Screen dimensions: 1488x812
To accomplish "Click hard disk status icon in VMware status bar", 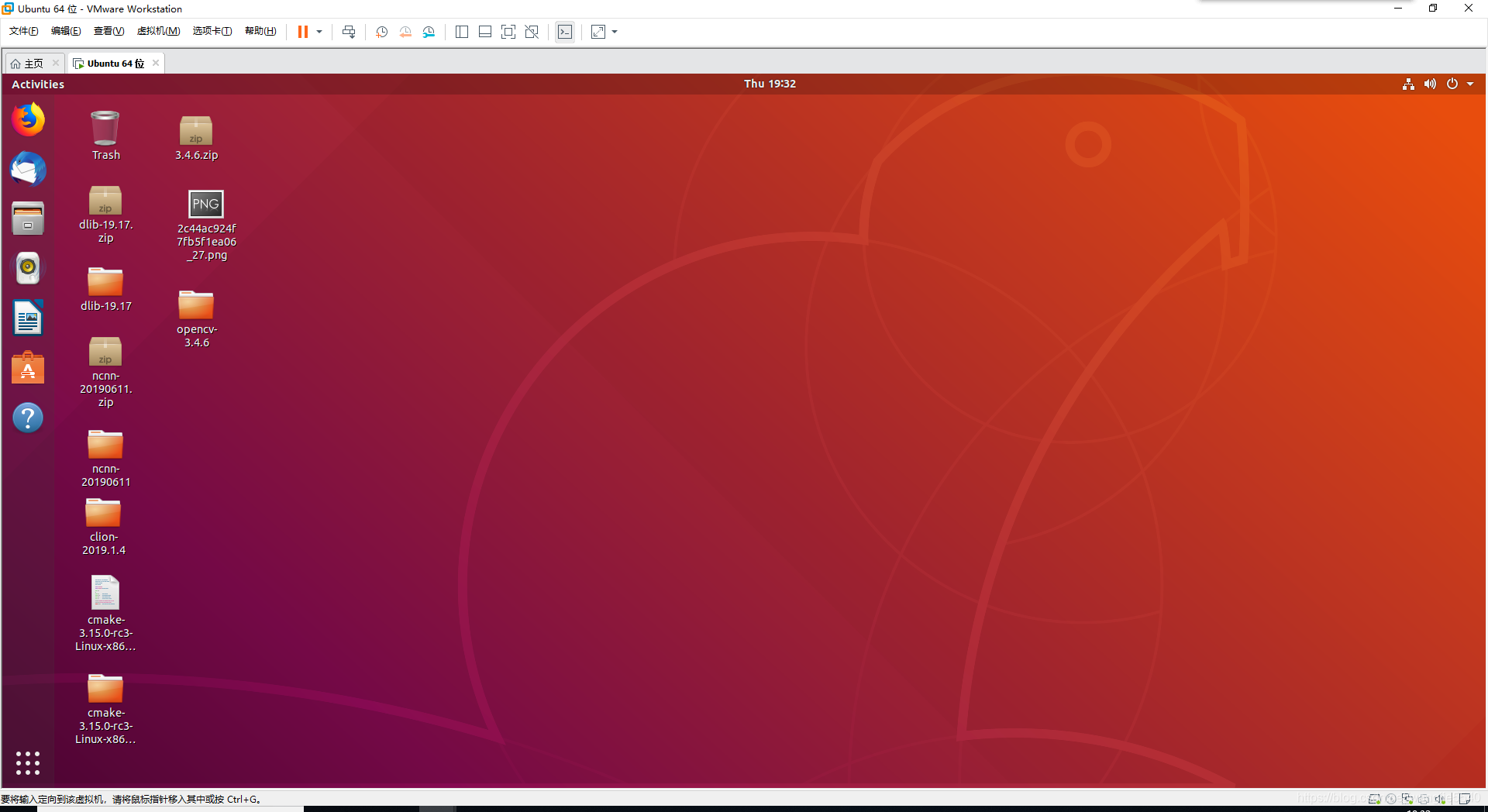I will [x=1374, y=798].
